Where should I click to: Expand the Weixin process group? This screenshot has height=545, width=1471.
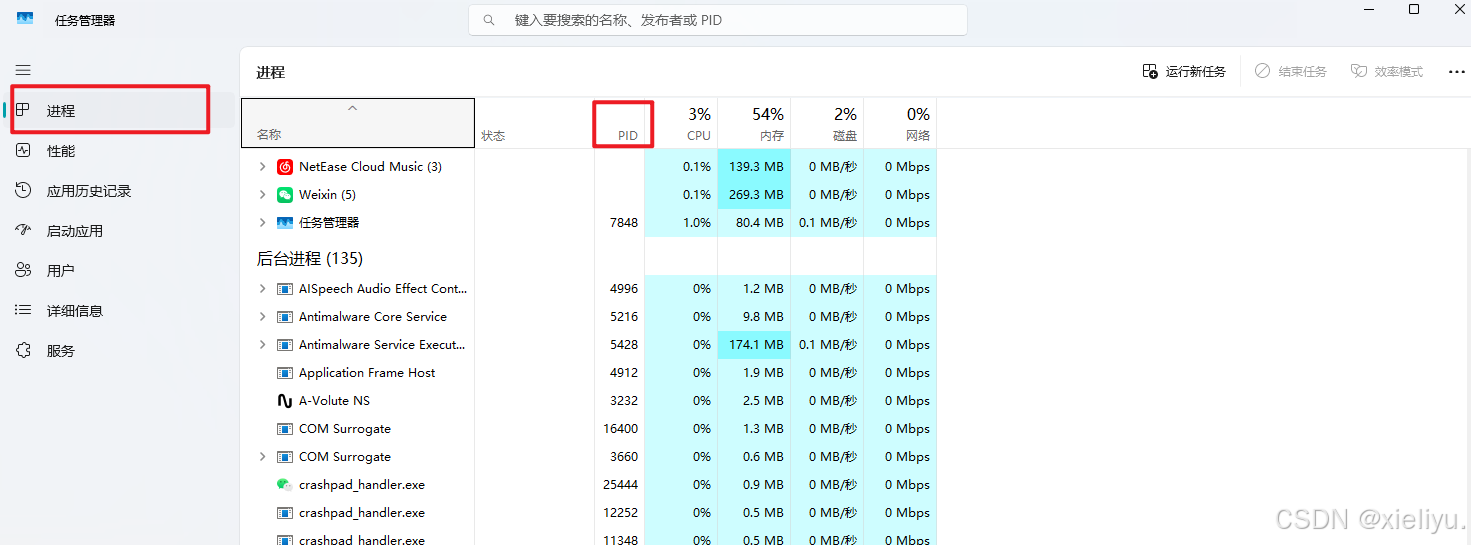coord(262,195)
